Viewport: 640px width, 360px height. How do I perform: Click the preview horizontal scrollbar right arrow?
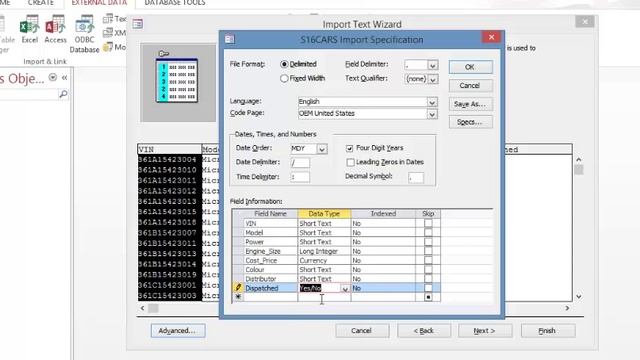(x=567, y=308)
